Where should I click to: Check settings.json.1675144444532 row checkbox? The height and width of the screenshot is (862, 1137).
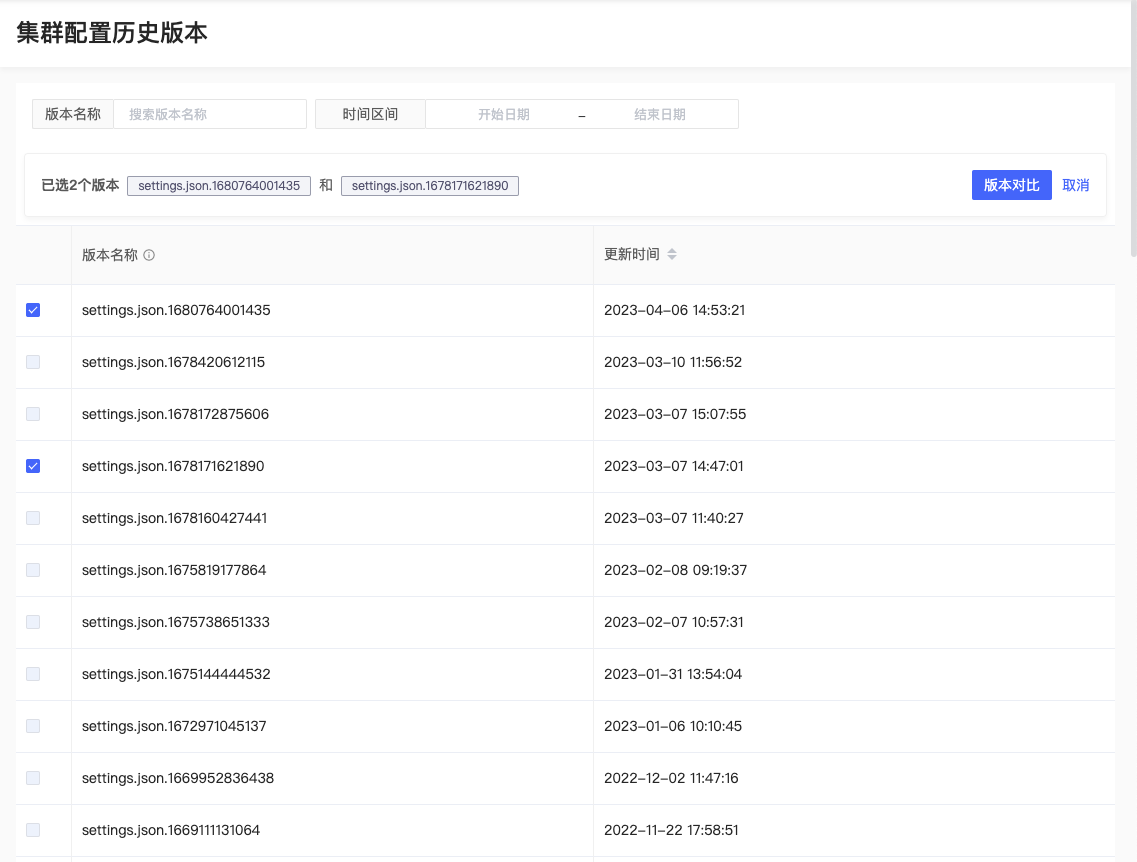point(33,674)
